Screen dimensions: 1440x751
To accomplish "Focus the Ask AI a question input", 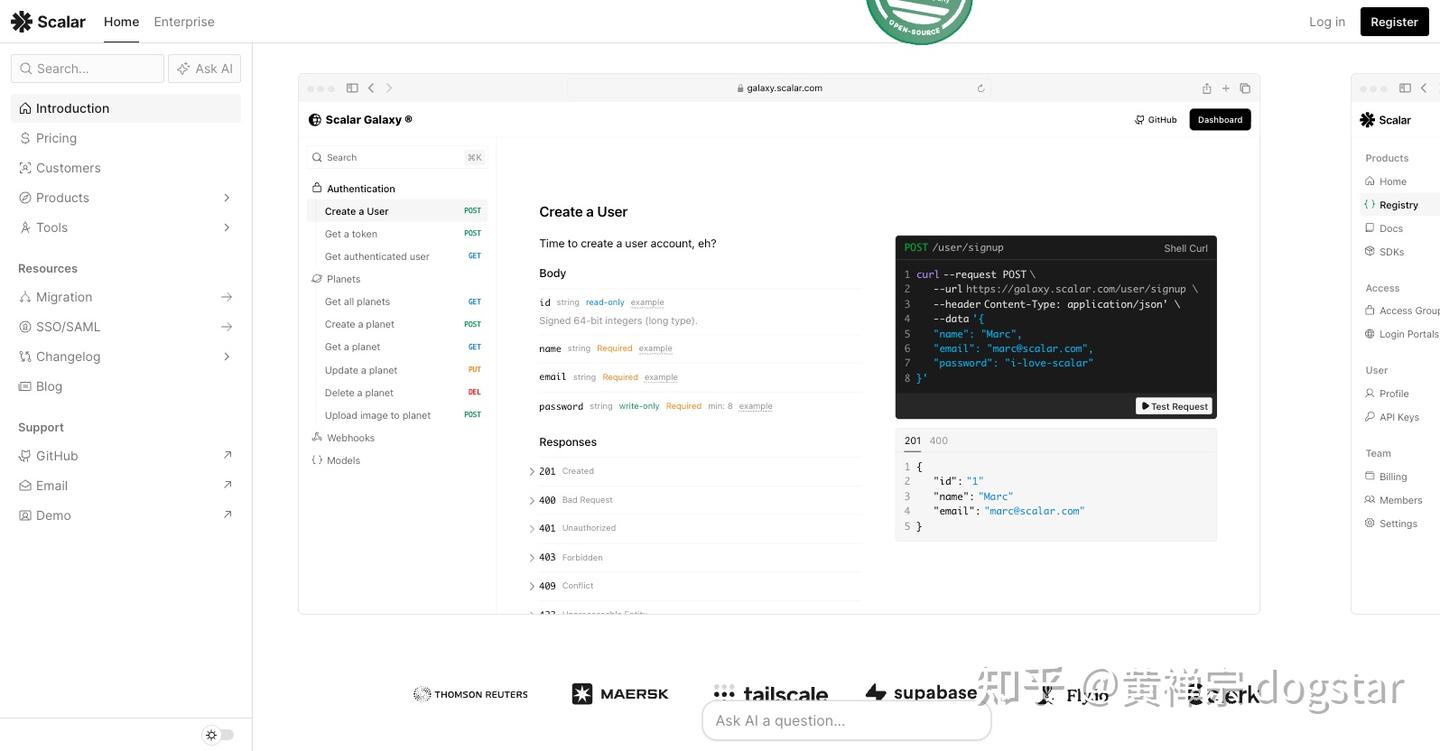I will pos(846,721).
